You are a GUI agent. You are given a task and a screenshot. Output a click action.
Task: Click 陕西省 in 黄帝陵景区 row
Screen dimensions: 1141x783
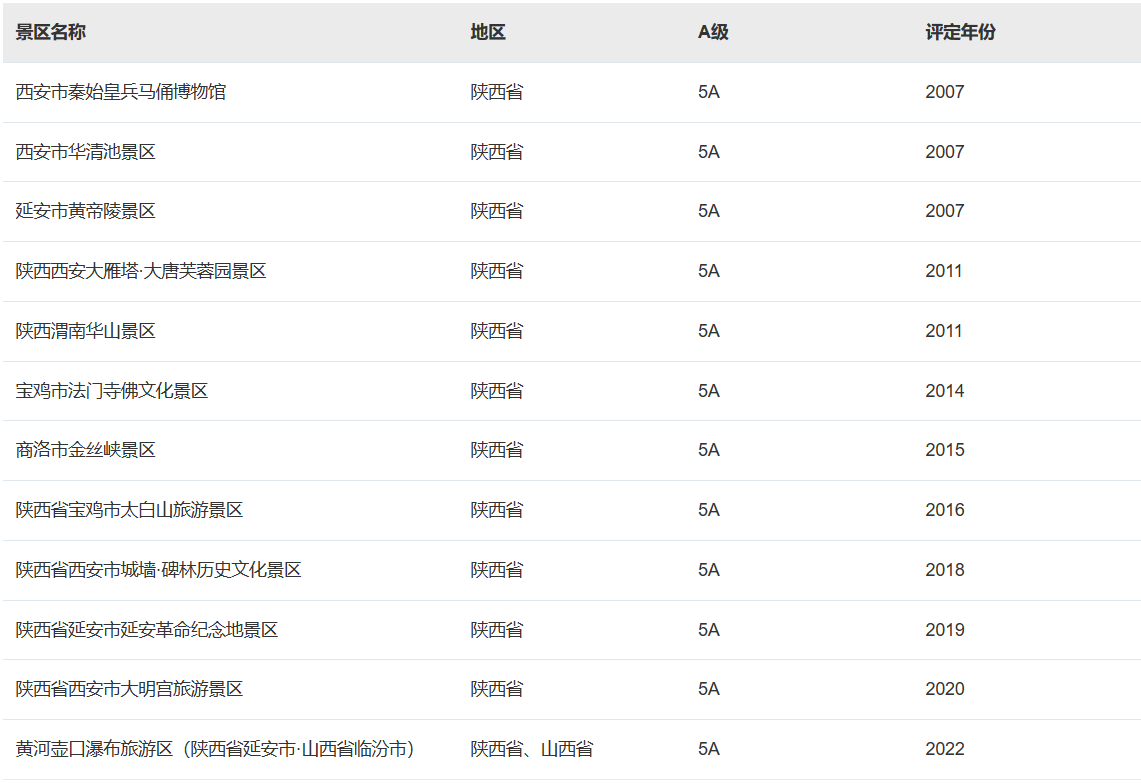click(x=497, y=211)
